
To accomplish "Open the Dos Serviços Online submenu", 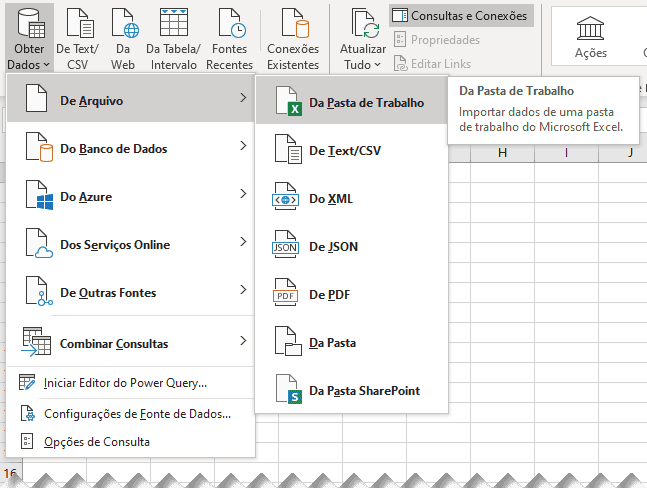I will click(130, 244).
